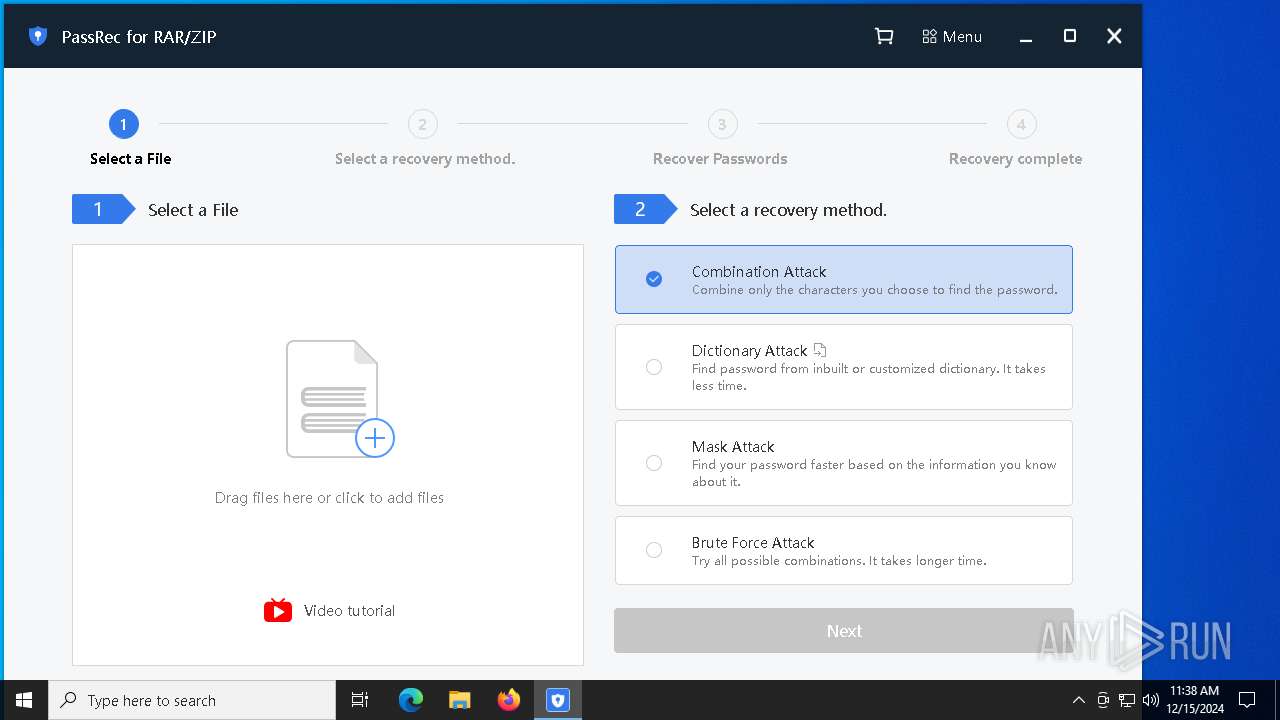Click the dictionary import icon beside Dictionary Attack
Viewport: 1280px width, 720px height.
click(x=820, y=350)
